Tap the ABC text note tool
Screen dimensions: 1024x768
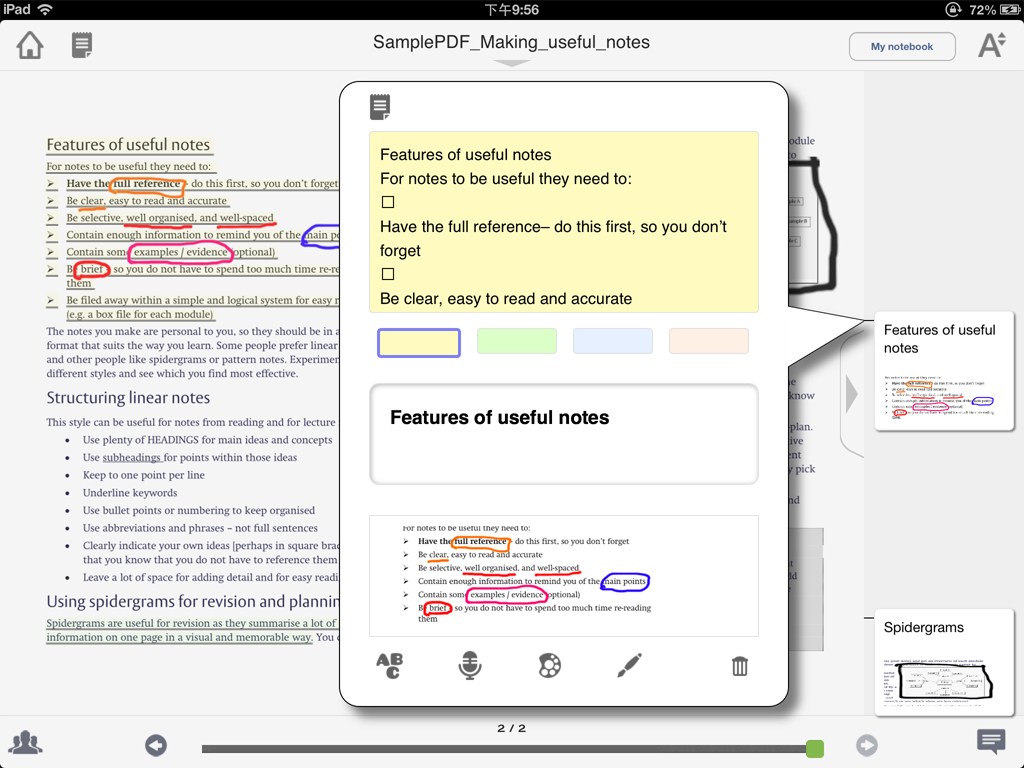pyautogui.click(x=389, y=665)
